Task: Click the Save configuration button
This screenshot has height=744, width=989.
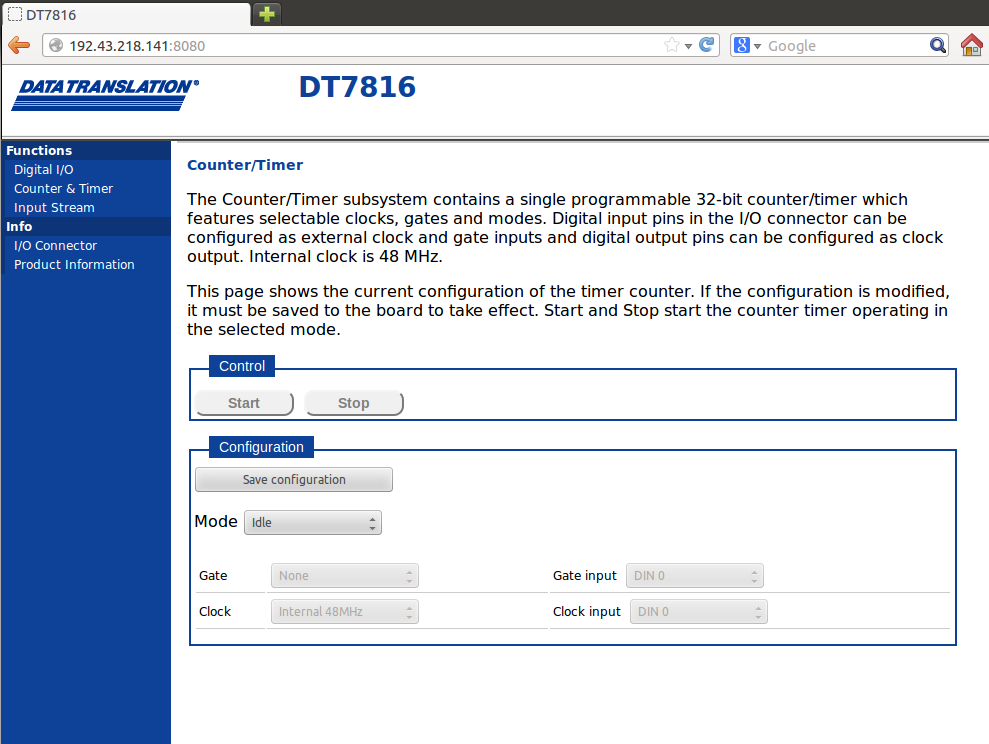Action: 294,480
